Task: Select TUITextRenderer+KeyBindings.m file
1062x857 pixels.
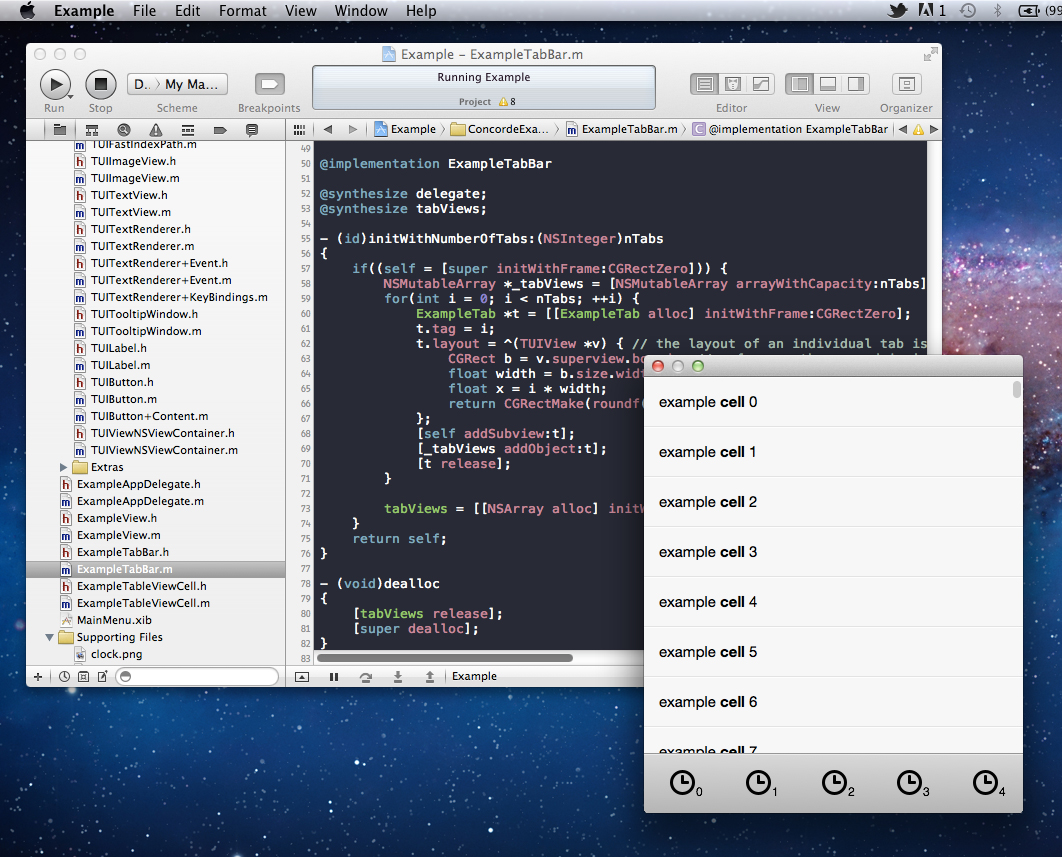Action: click(179, 297)
